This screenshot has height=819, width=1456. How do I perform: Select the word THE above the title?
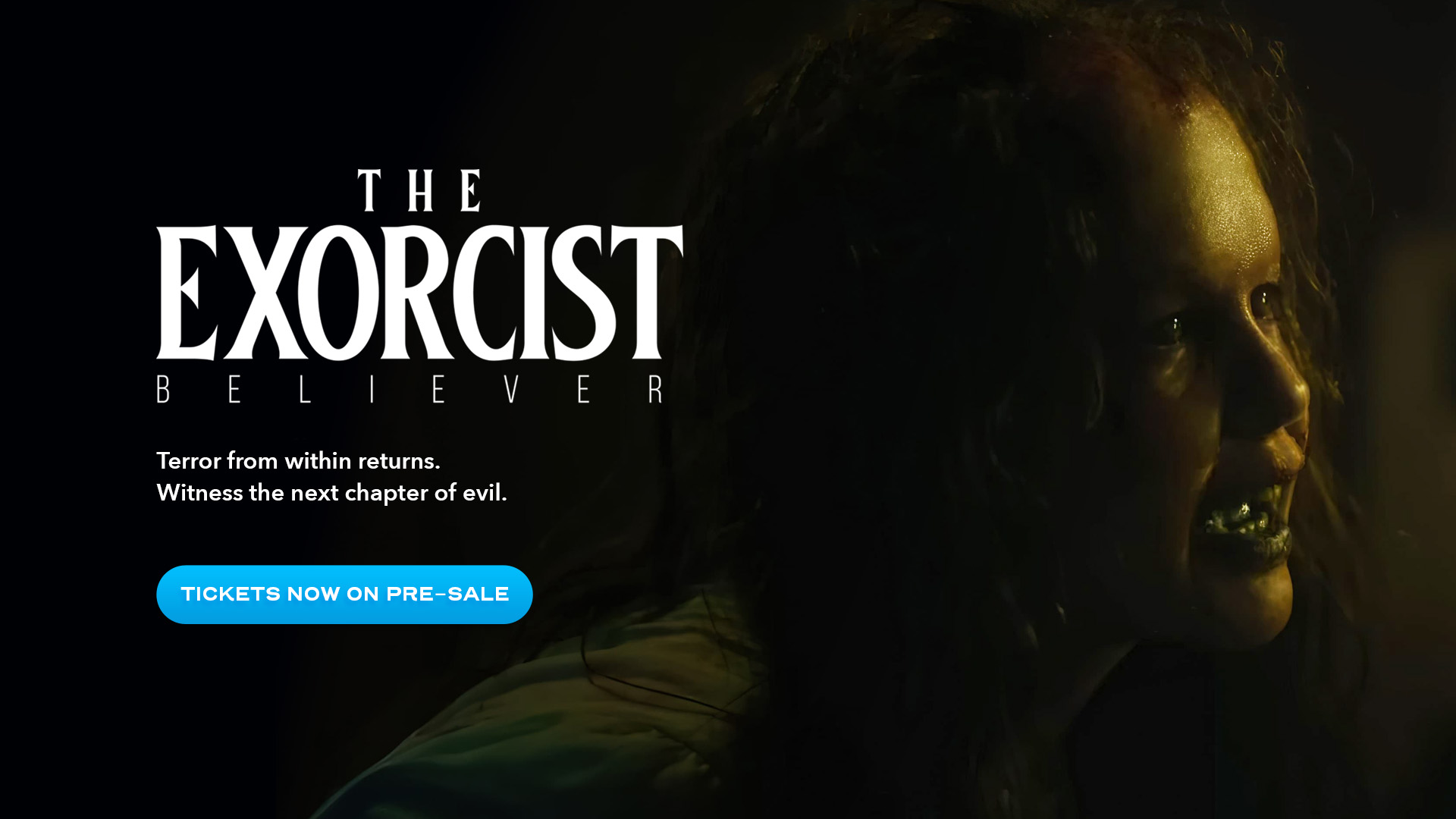coord(419,190)
